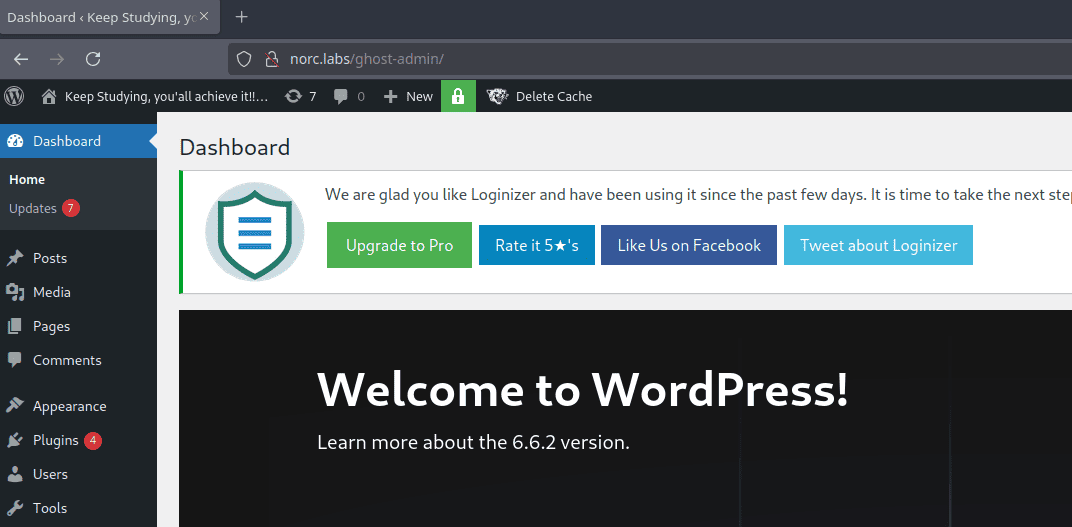Open a new browser tab
This screenshot has width=1072, height=527.
tap(241, 17)
